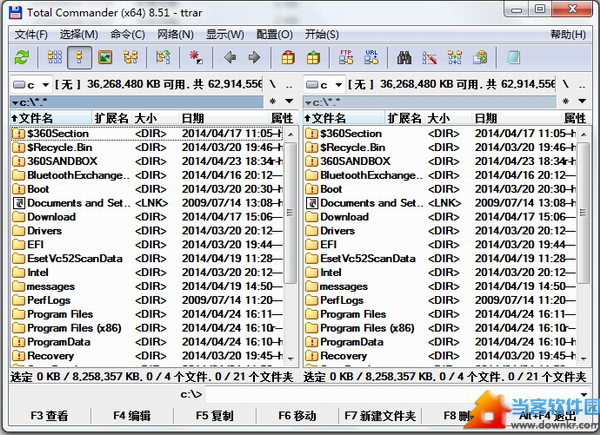This screenshot has height=435, width=600.
Task: Select PerfLogs folder in right panel
Action: click(x=440, y=300)
